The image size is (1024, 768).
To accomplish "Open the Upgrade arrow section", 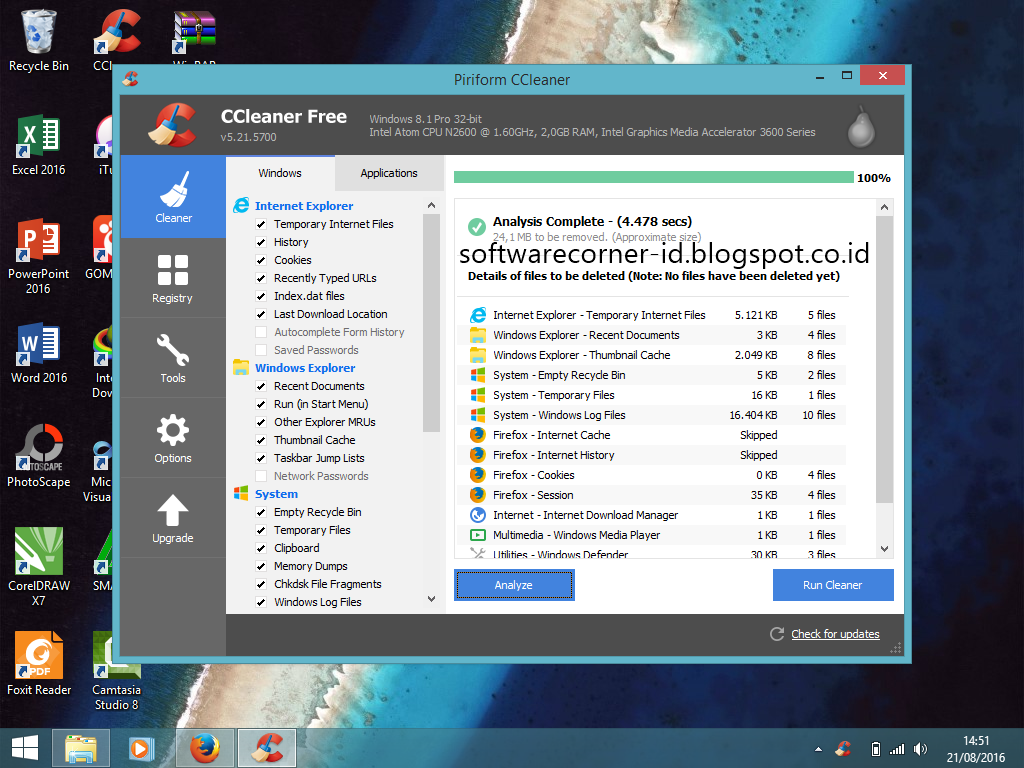I will [173, 519].
